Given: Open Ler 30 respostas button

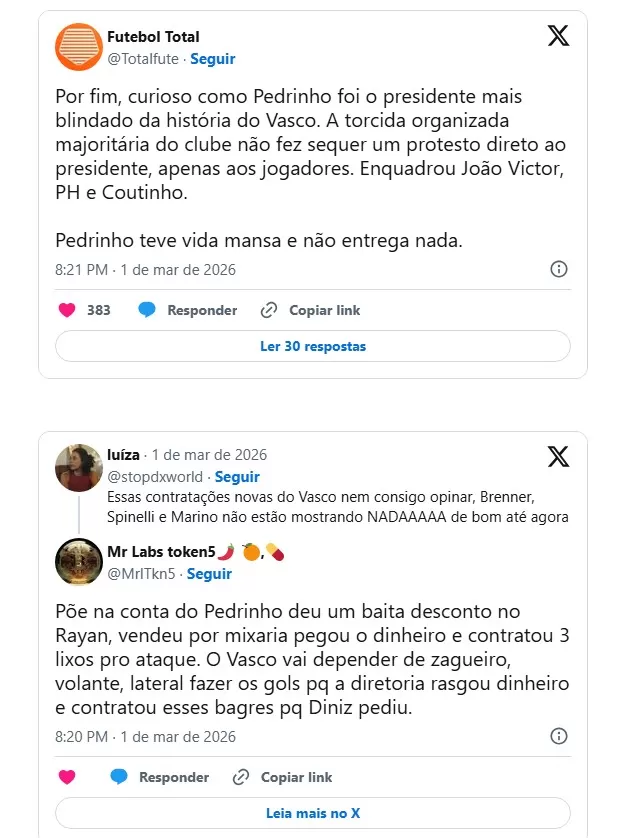Looking at the screenshot, I should (x=312, y=346).
